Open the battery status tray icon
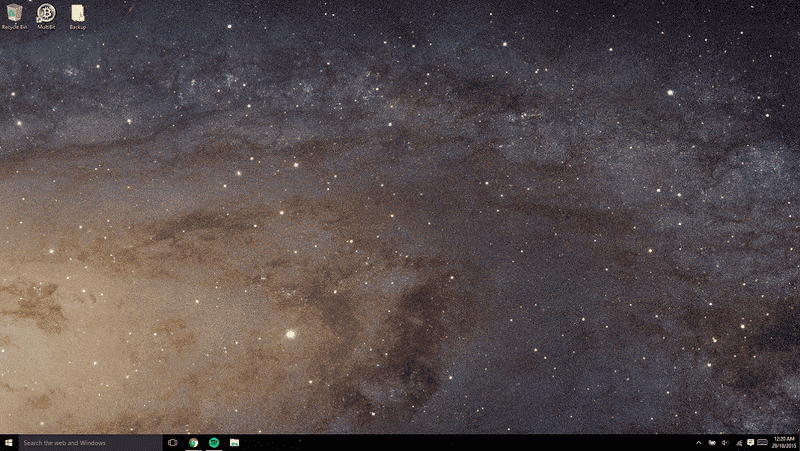 (712, 443)
